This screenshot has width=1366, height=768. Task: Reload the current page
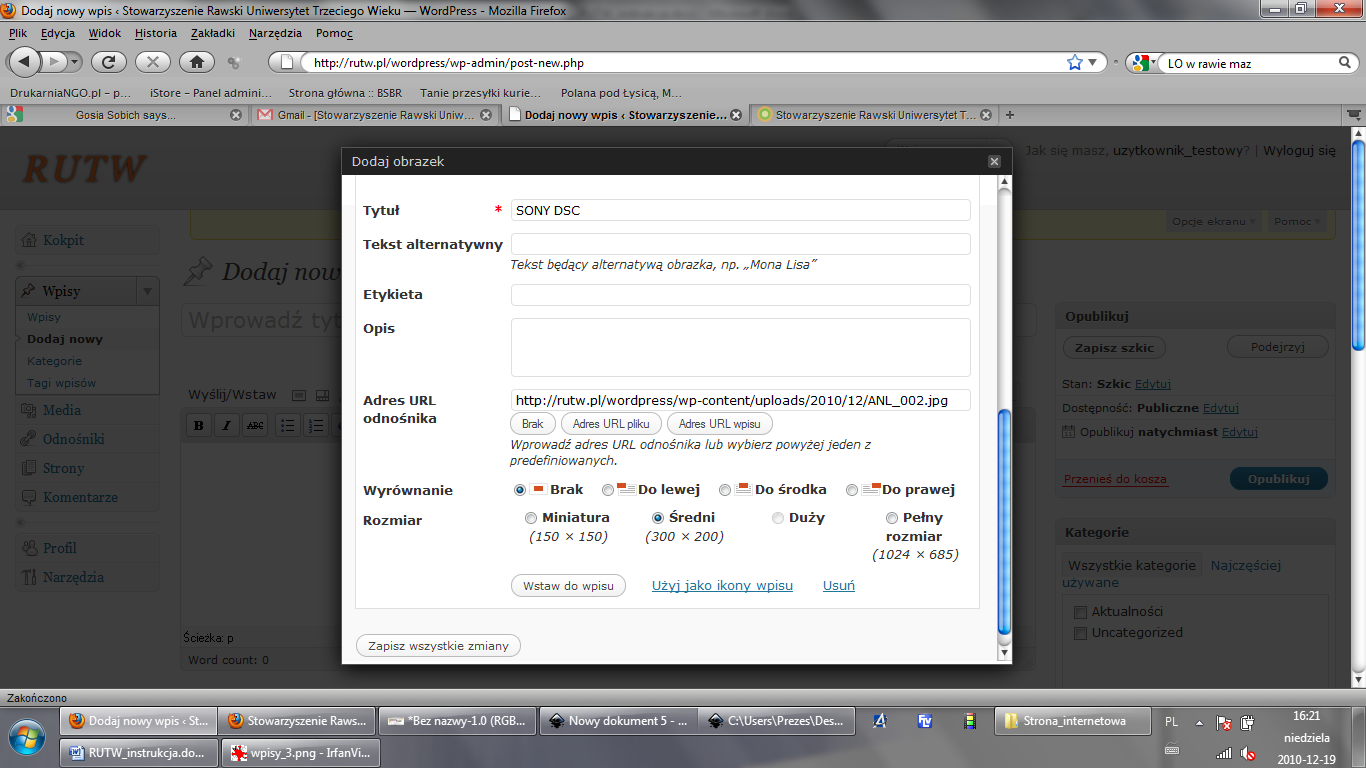point(109,62)
